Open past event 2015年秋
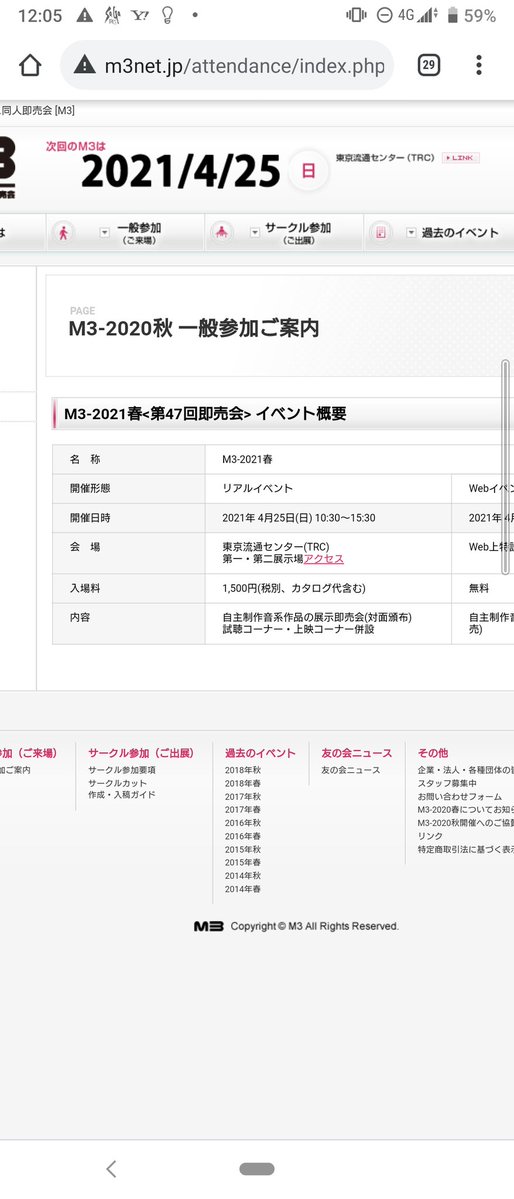This screenshot has width=514, height=1199. click(242, 850)
